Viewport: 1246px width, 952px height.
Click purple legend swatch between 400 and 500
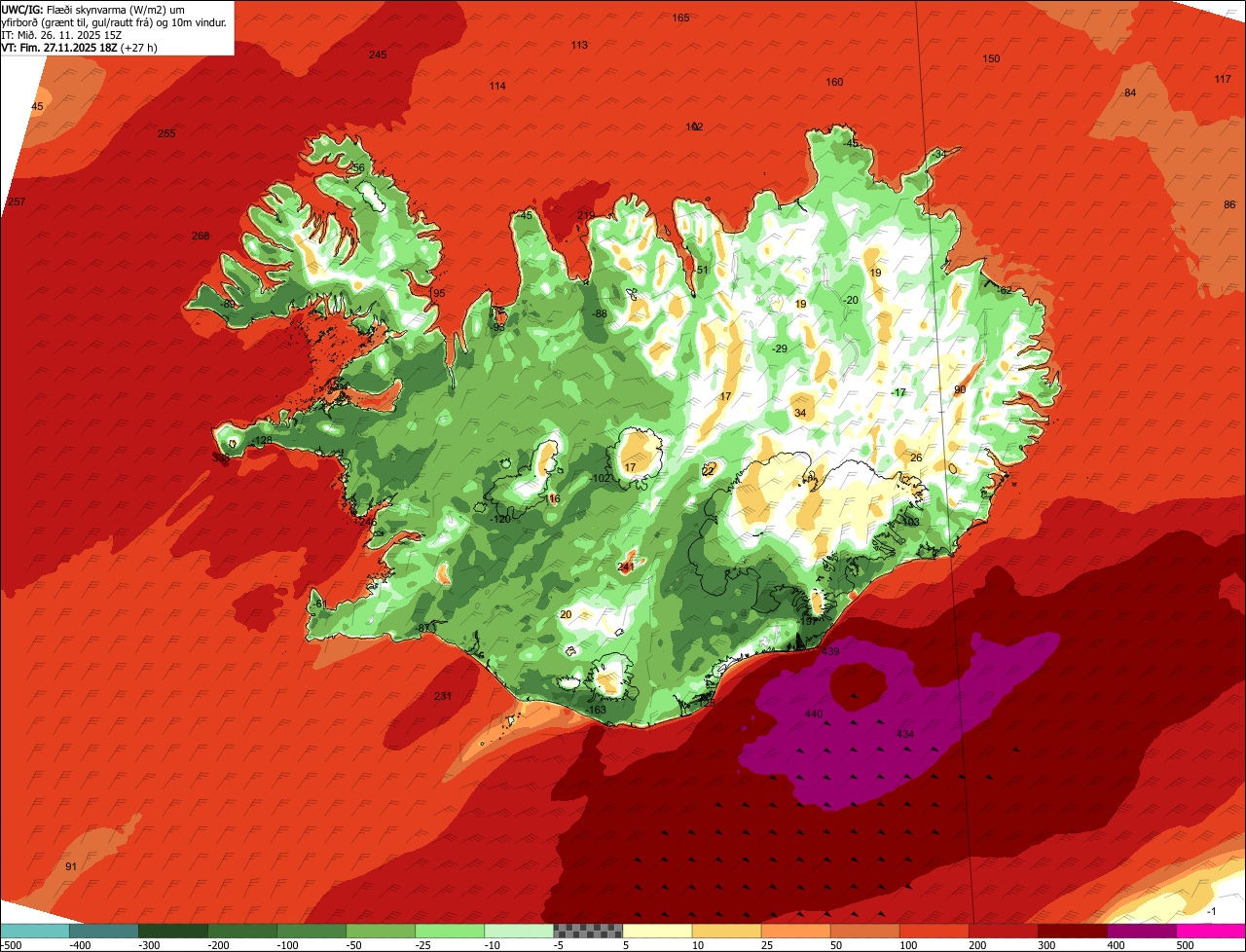(x=1141, y=931)
